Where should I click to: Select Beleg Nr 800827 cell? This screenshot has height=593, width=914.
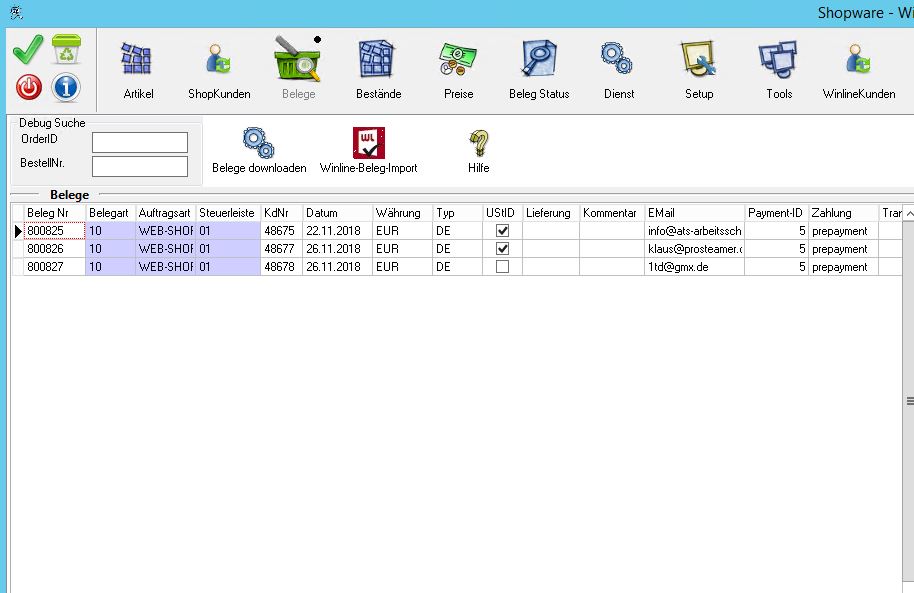tap(55, 267)
